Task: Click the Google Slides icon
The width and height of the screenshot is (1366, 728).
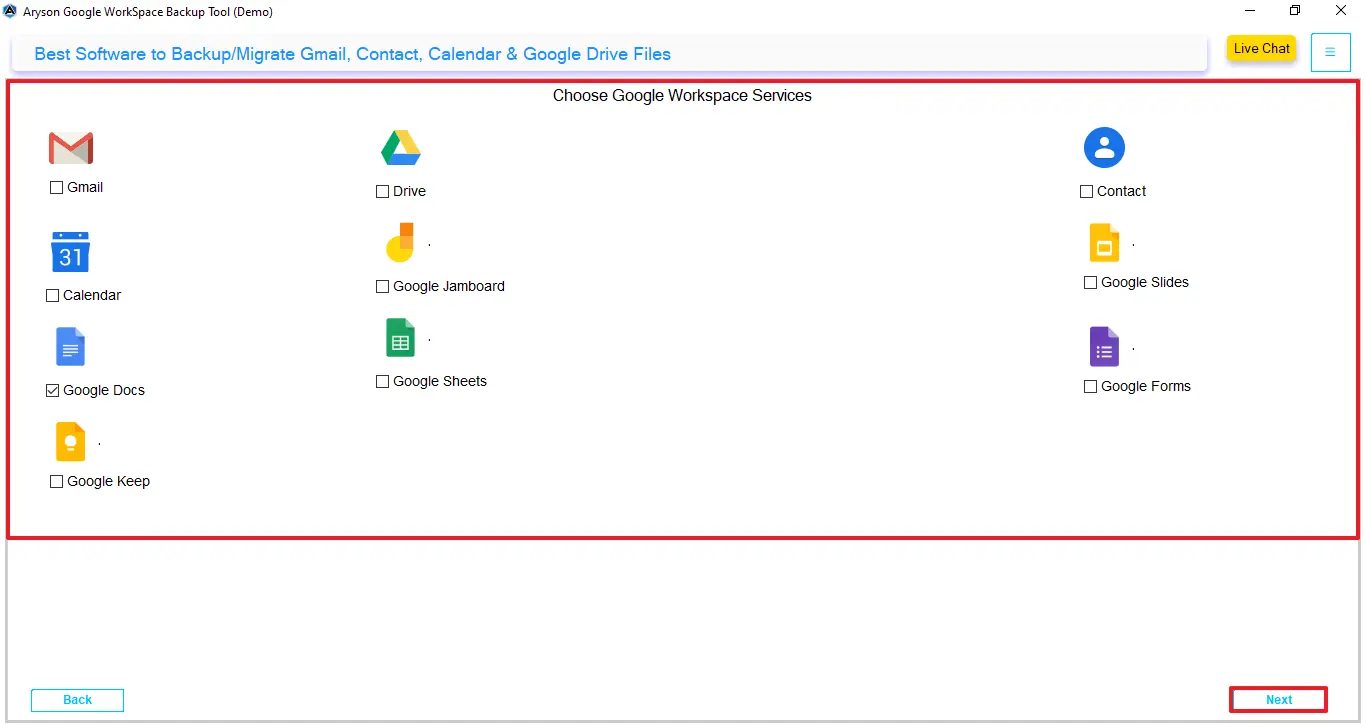Action: tap(1104, 242)
